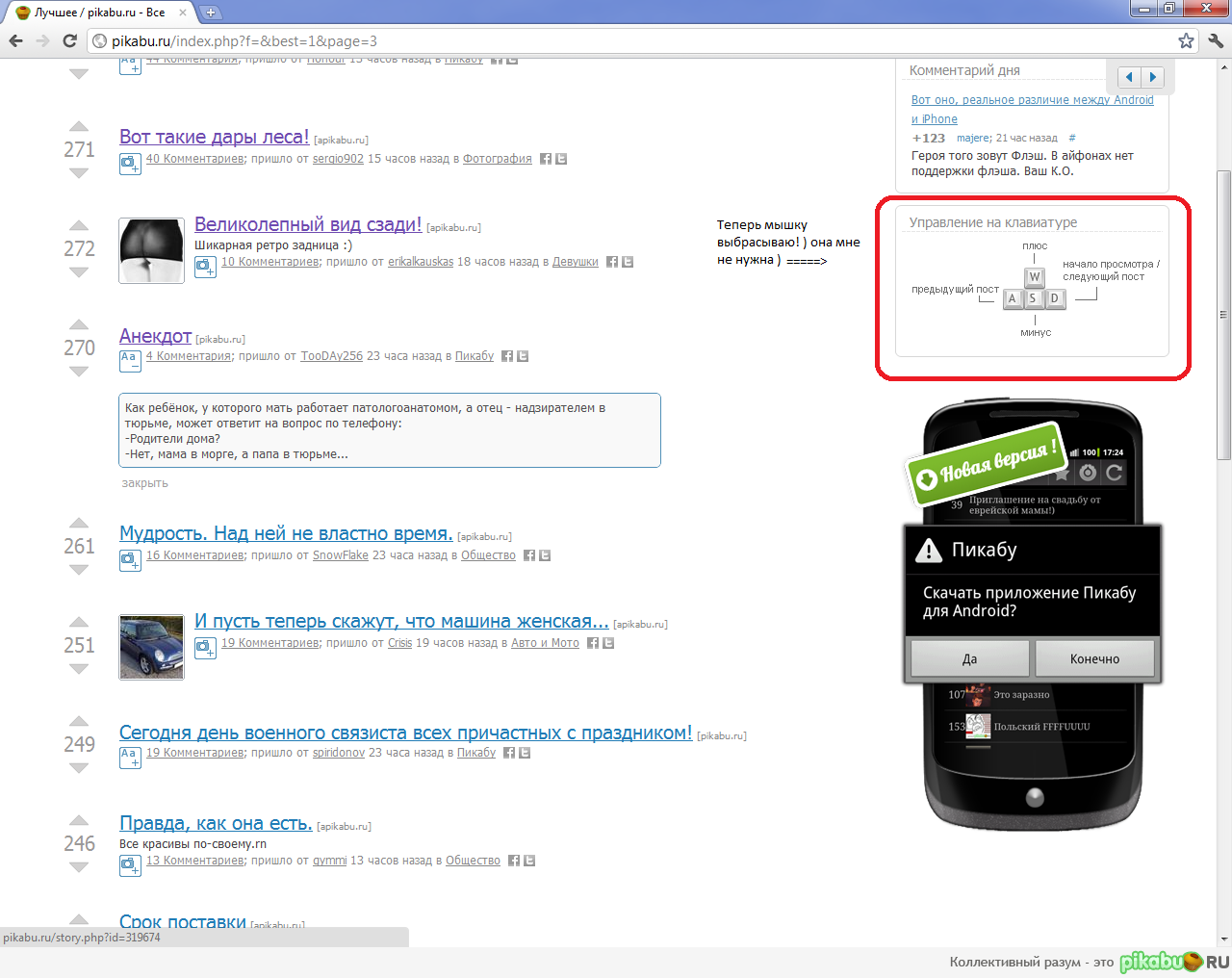
Task: Open a new browser tab
Action: (x=211, y=13)
